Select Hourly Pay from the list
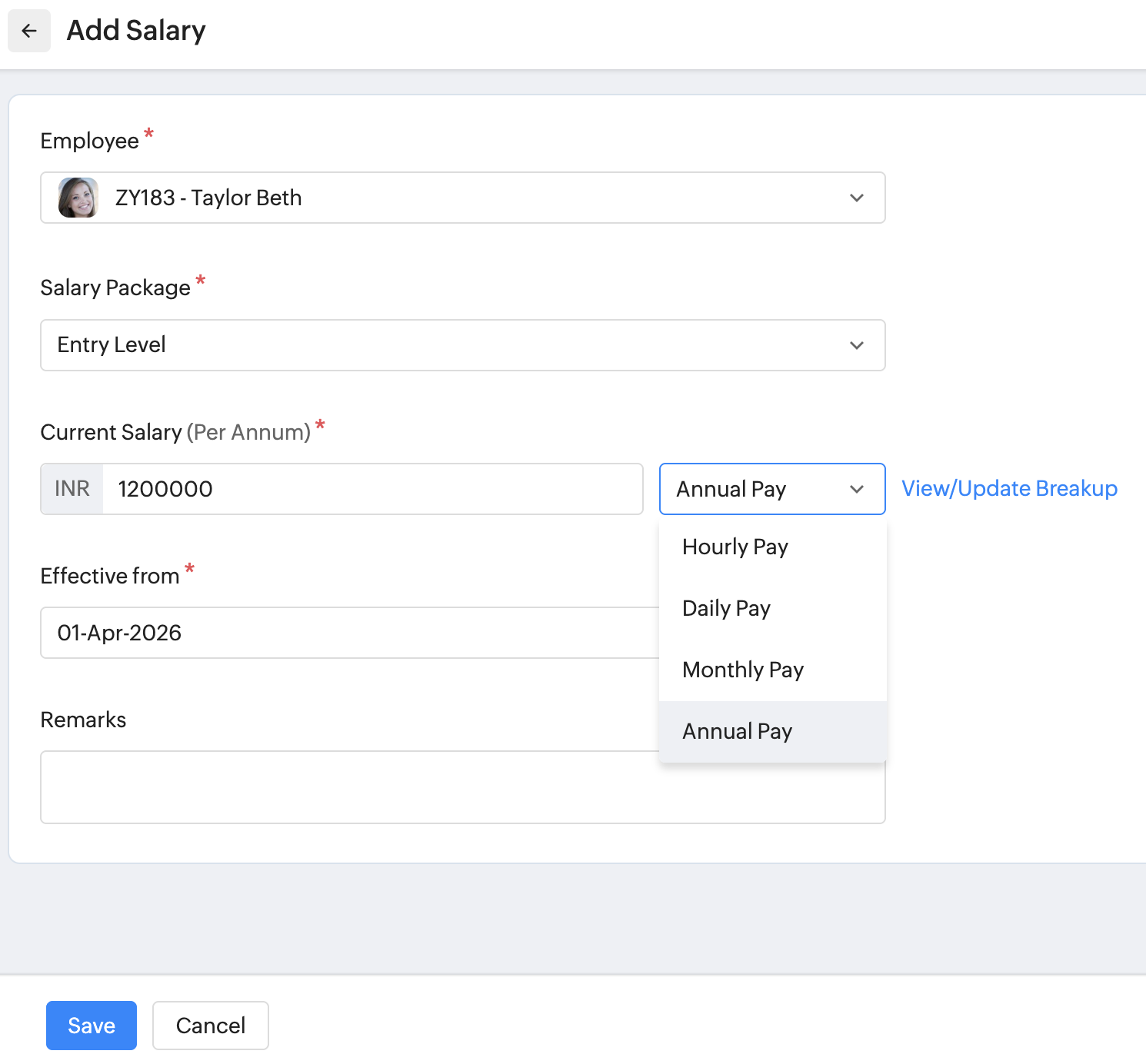Viewport: 1146px width, 1064px height. pos(735,547)
